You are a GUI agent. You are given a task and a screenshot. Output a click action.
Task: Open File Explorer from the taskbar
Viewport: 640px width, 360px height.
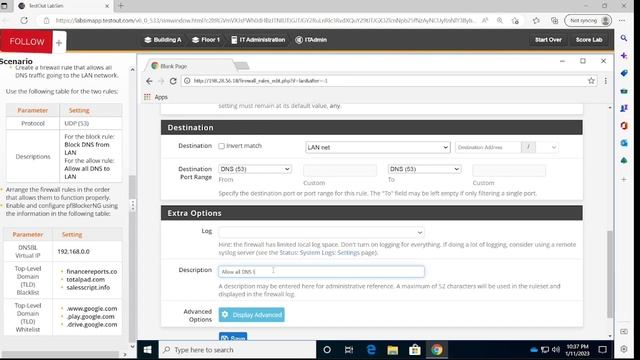pyautogui.click(x=393, y=350)
